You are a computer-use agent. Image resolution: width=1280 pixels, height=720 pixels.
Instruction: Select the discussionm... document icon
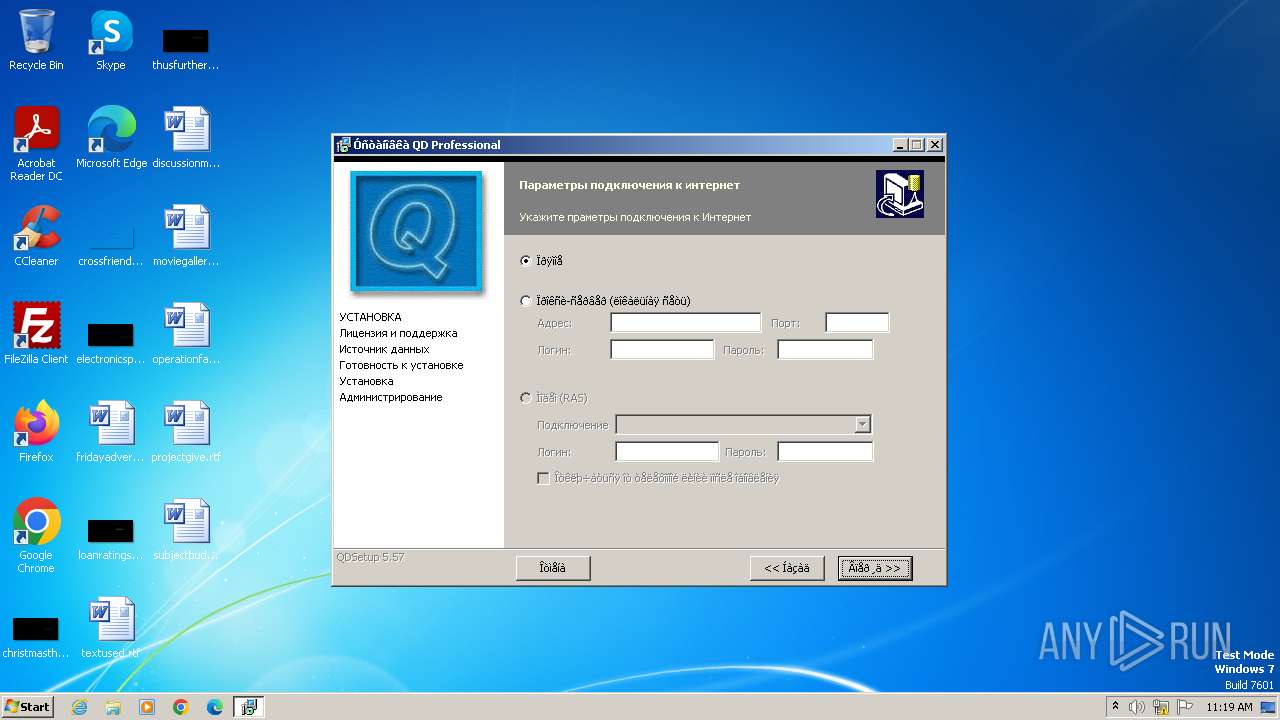click(x=186, y=137)
